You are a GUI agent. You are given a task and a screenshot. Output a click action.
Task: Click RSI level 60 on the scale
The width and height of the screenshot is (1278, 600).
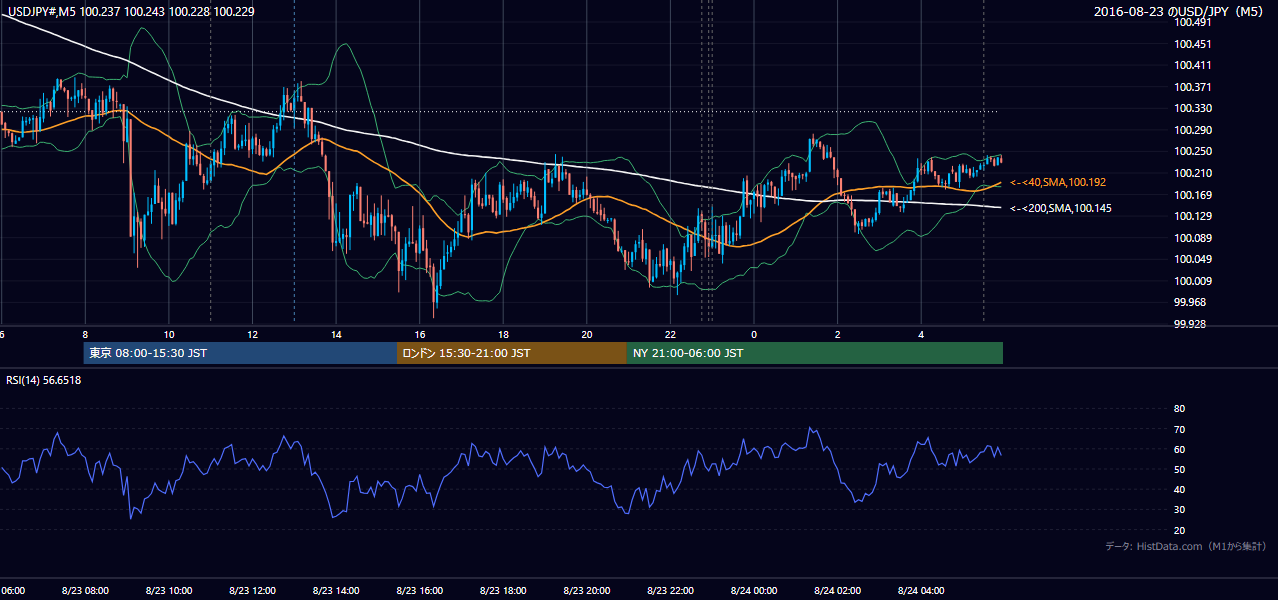[1179, 449]
